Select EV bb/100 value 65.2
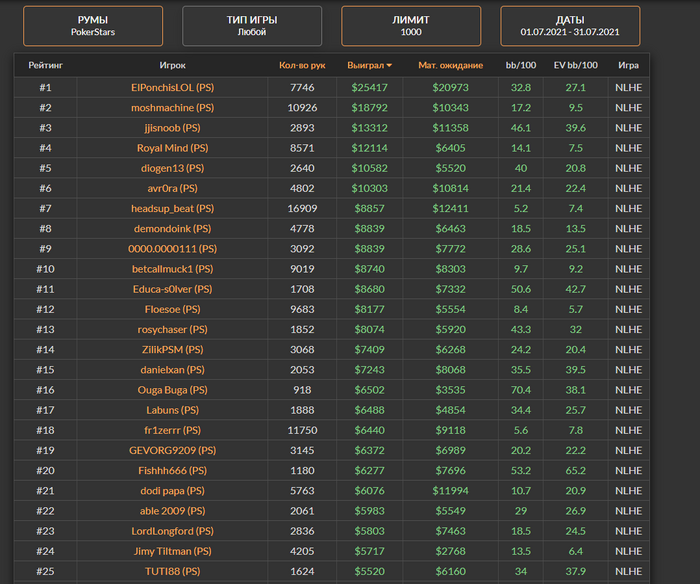Viewport: 700px width, 584px height. coord(575,471)
